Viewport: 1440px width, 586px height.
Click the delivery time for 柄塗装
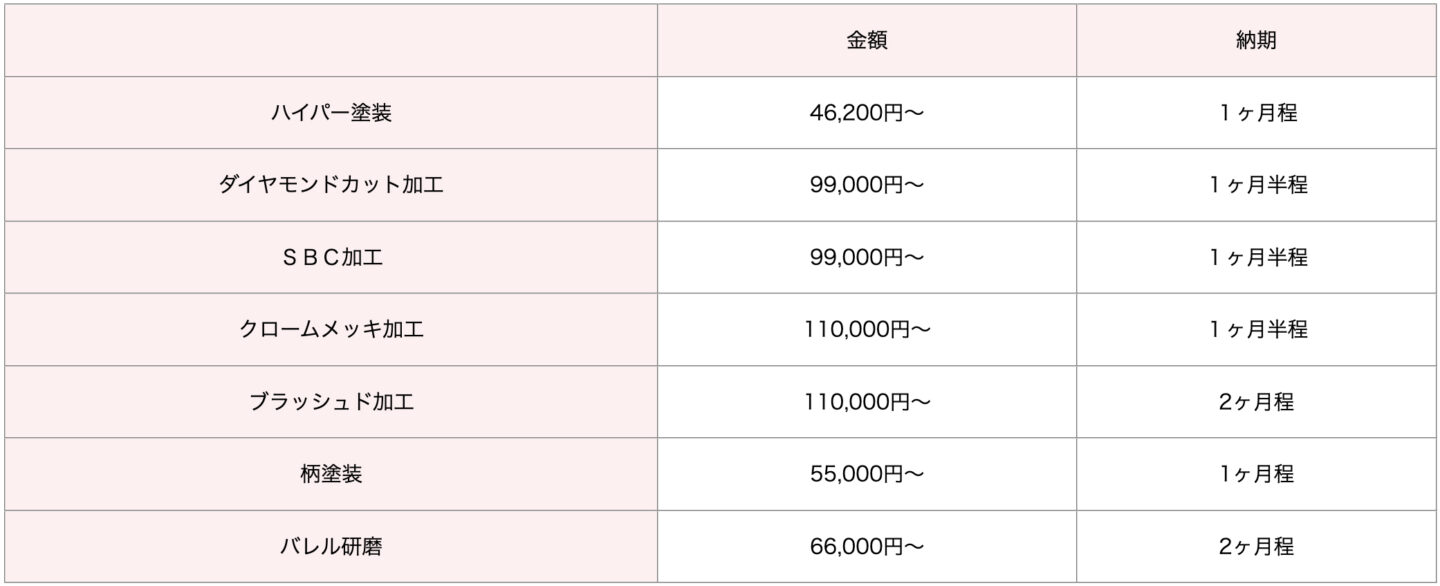[1256, 474]
